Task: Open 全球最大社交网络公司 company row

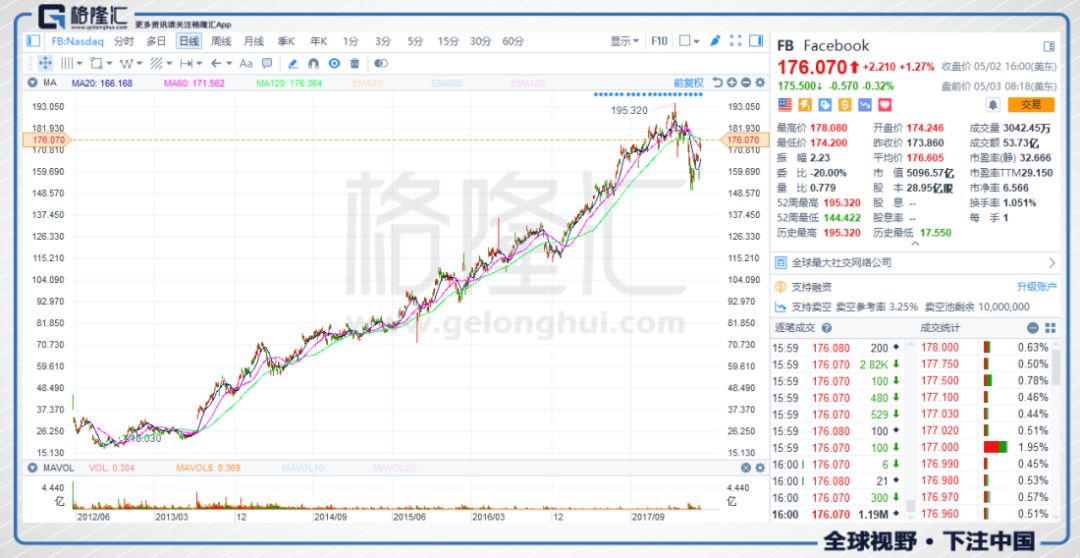Action: [915, 262]
